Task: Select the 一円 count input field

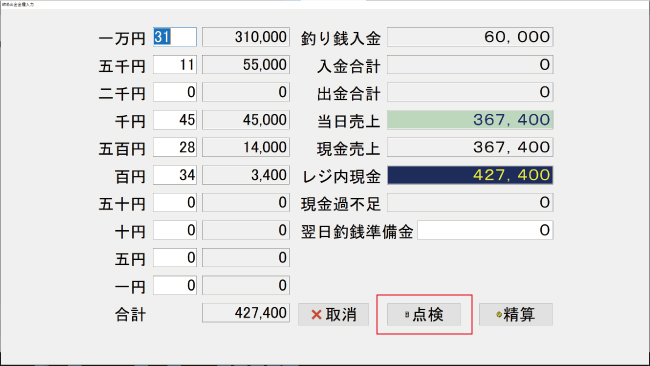Action: pyautogui.click(x=175, y=285)
